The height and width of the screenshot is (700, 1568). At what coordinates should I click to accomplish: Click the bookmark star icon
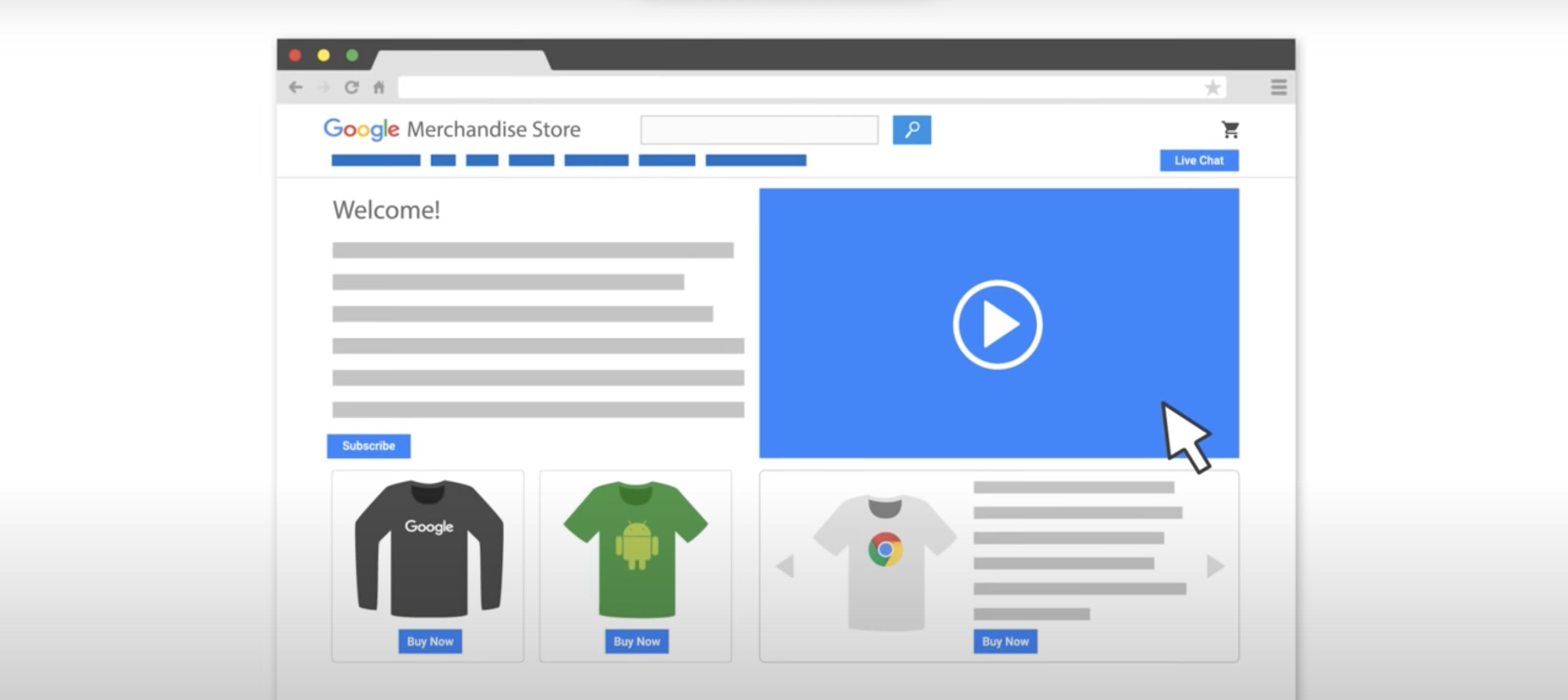1212,87
